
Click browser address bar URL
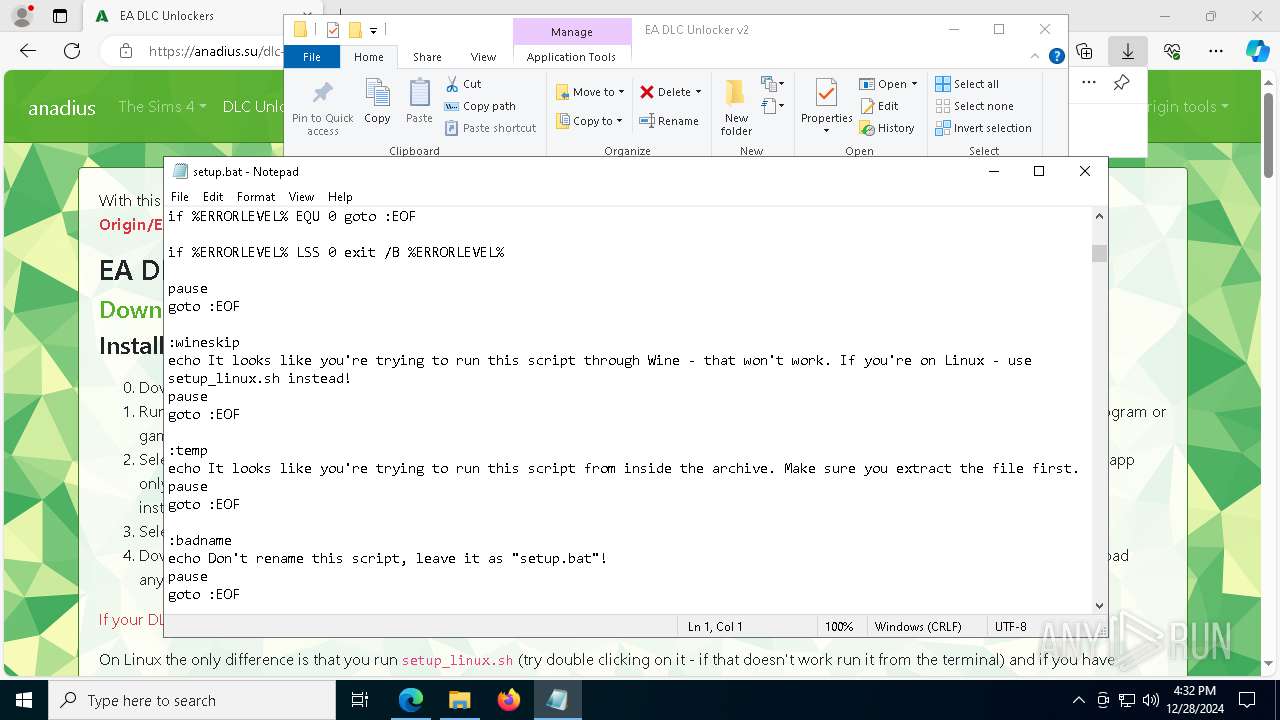pyautogui.click(x=215, y=51)
